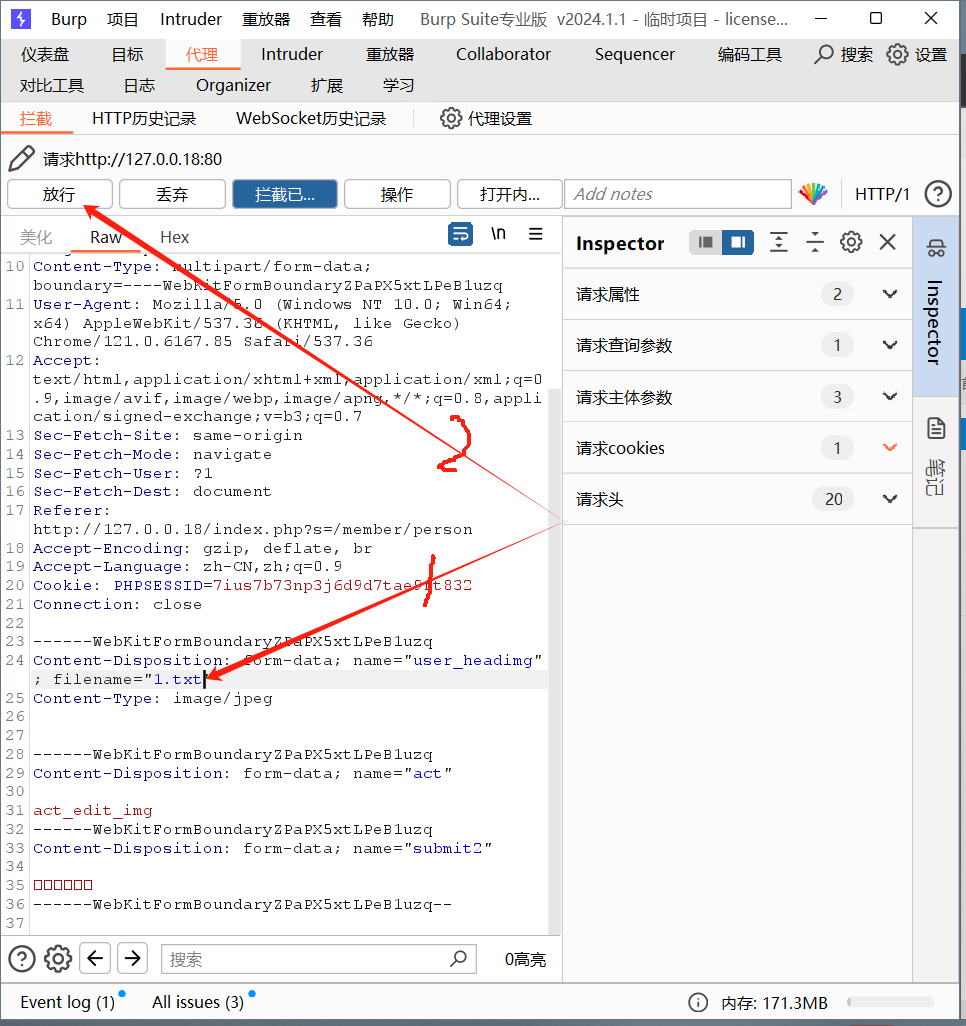The image size is (966, 1026).
Task: Go to next search match arrow
Action: [132, 959]
